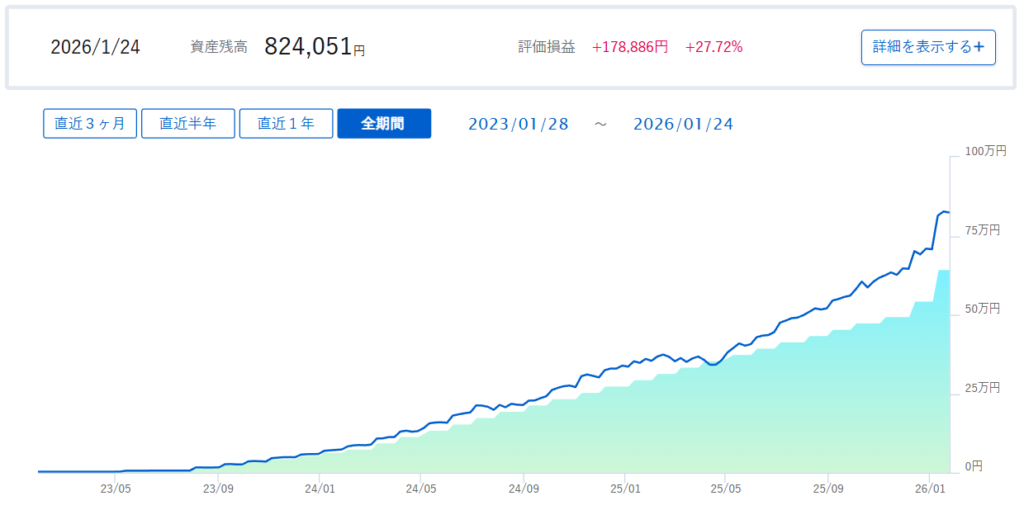Switch to the 直近半年 period tab

point(188,123)
